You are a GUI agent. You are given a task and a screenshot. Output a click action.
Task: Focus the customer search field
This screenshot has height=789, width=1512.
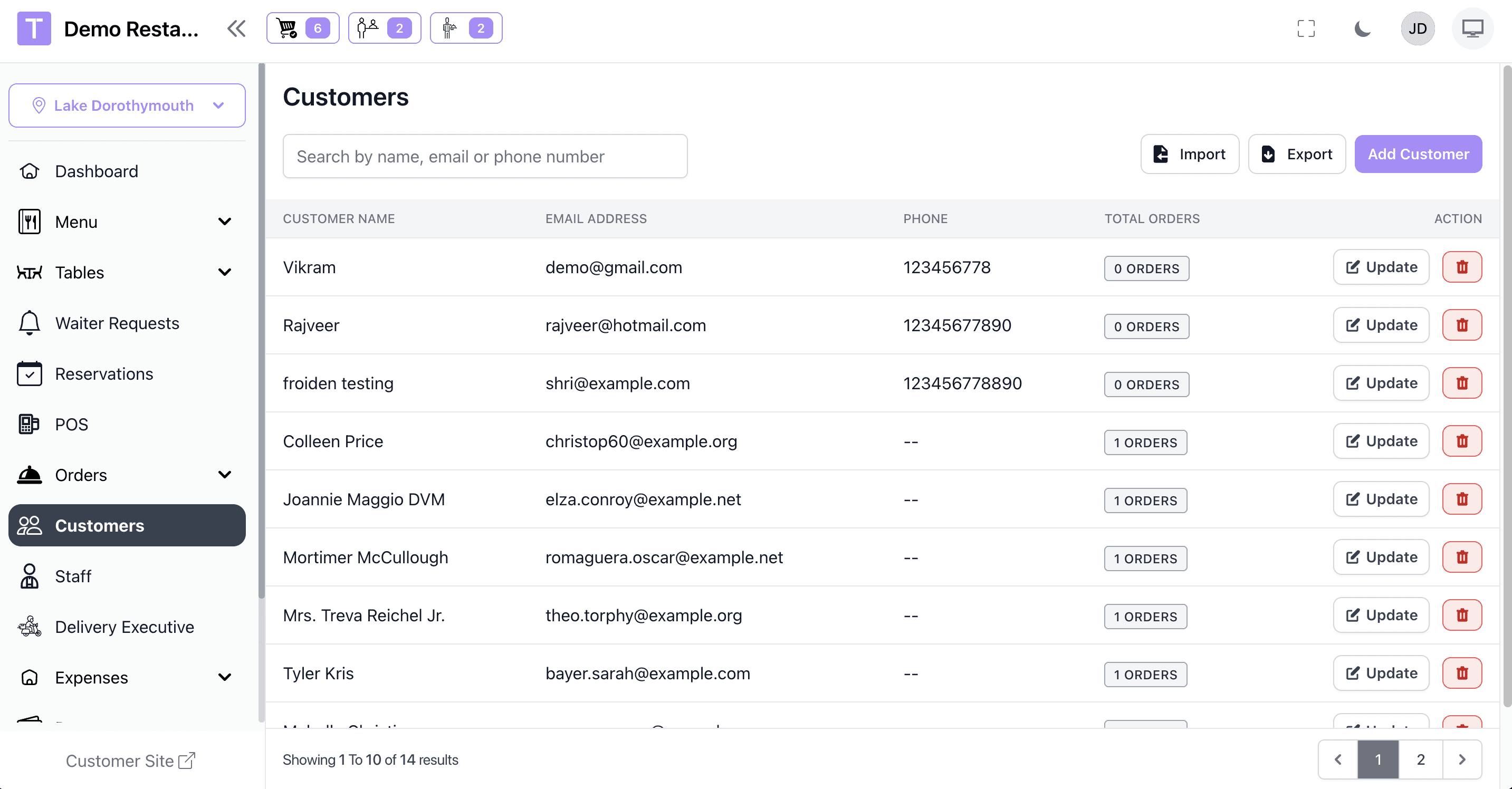(x=485, y=157)
